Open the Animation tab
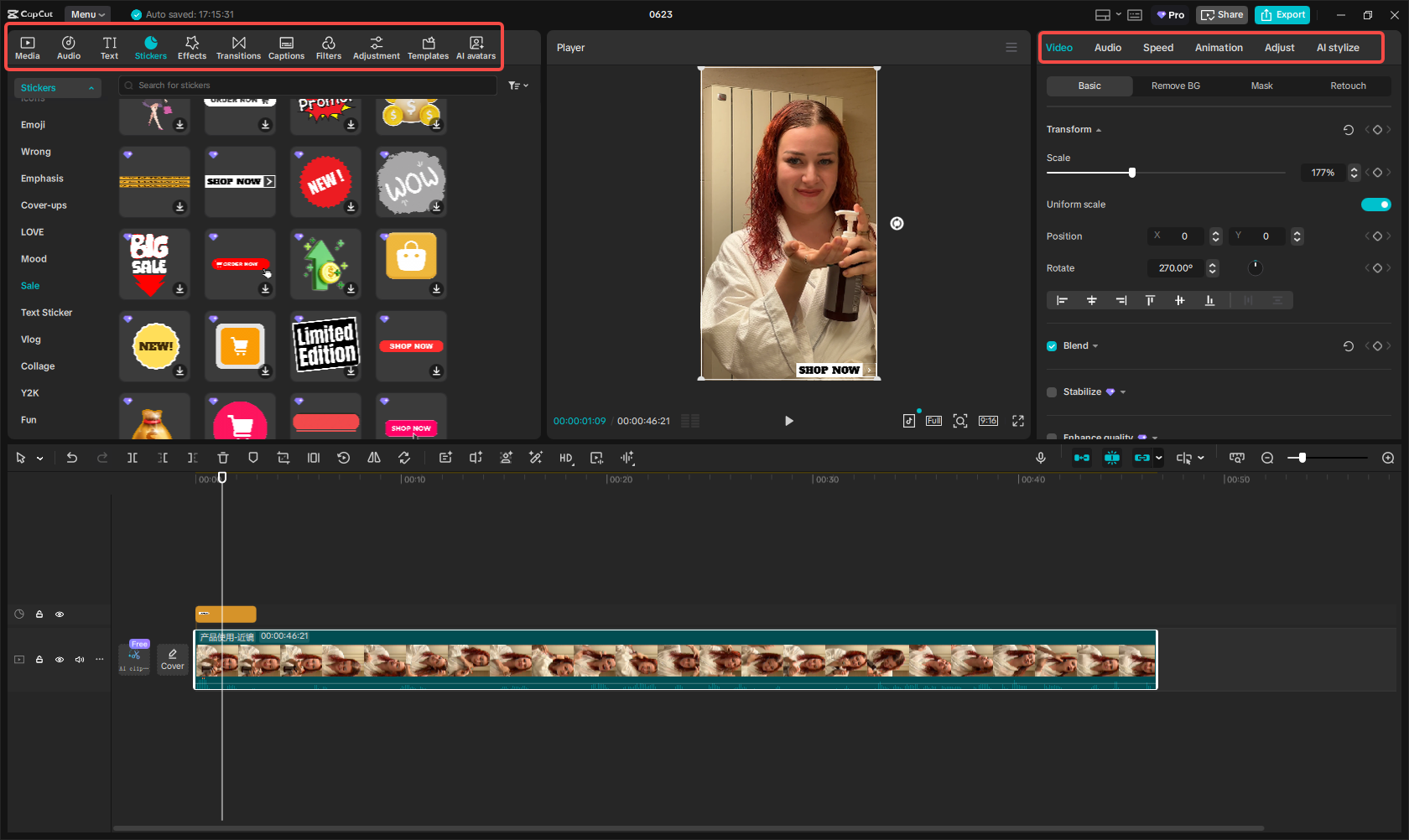Image resolution: width=1409 pixels, height=840 pixels. (1219, 48)
